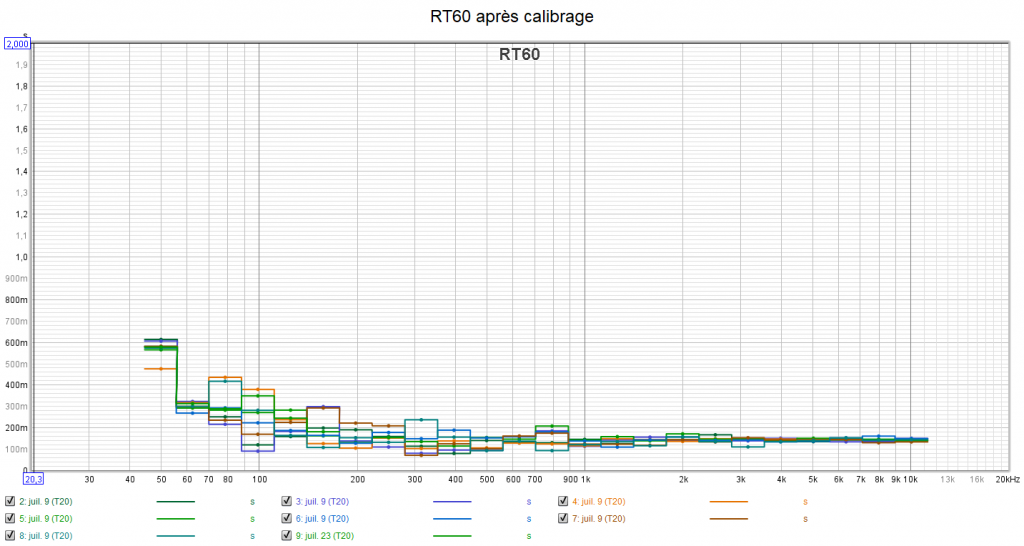Image resolution: width=1024 pixels, height=546 pixels.
Task: Click the RT60 graph title label
Action: click(x=519, y=55)
